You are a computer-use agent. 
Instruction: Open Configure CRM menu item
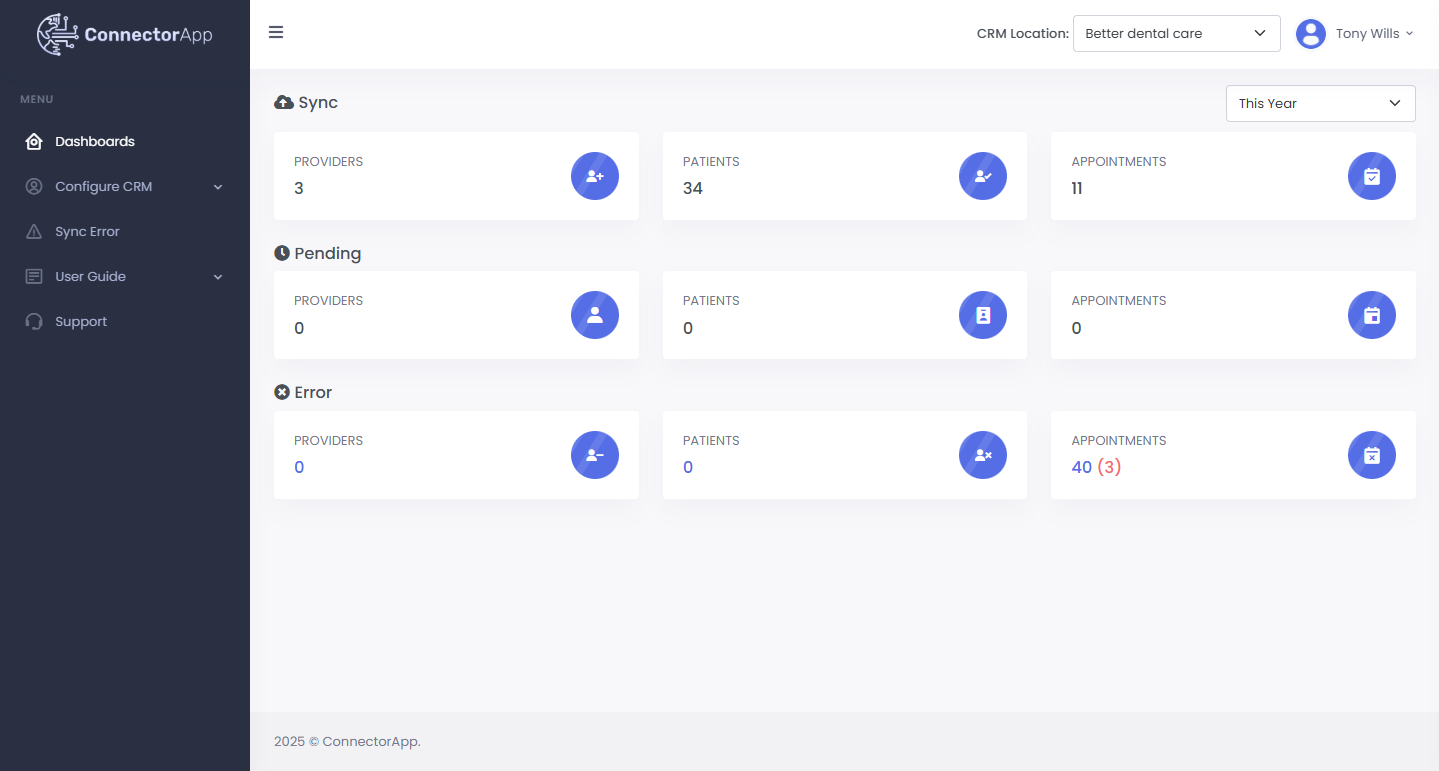(x=125, y=186)
